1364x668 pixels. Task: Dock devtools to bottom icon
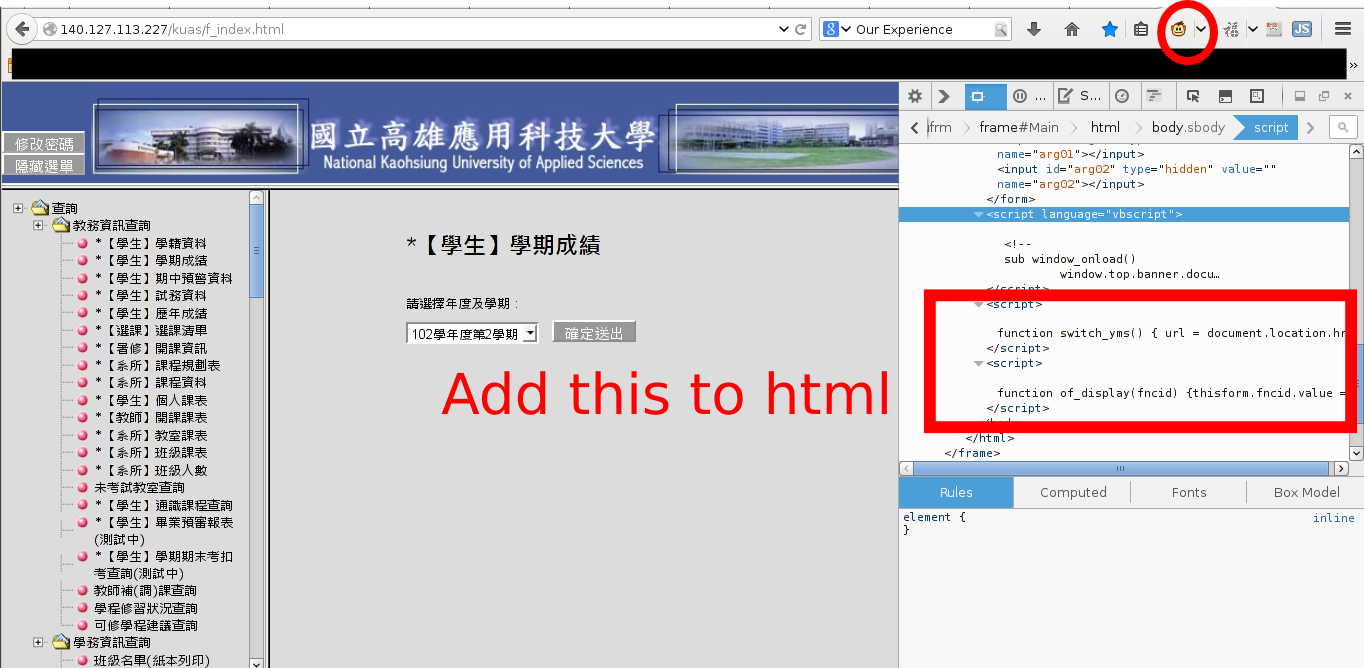click(1300, 96)
